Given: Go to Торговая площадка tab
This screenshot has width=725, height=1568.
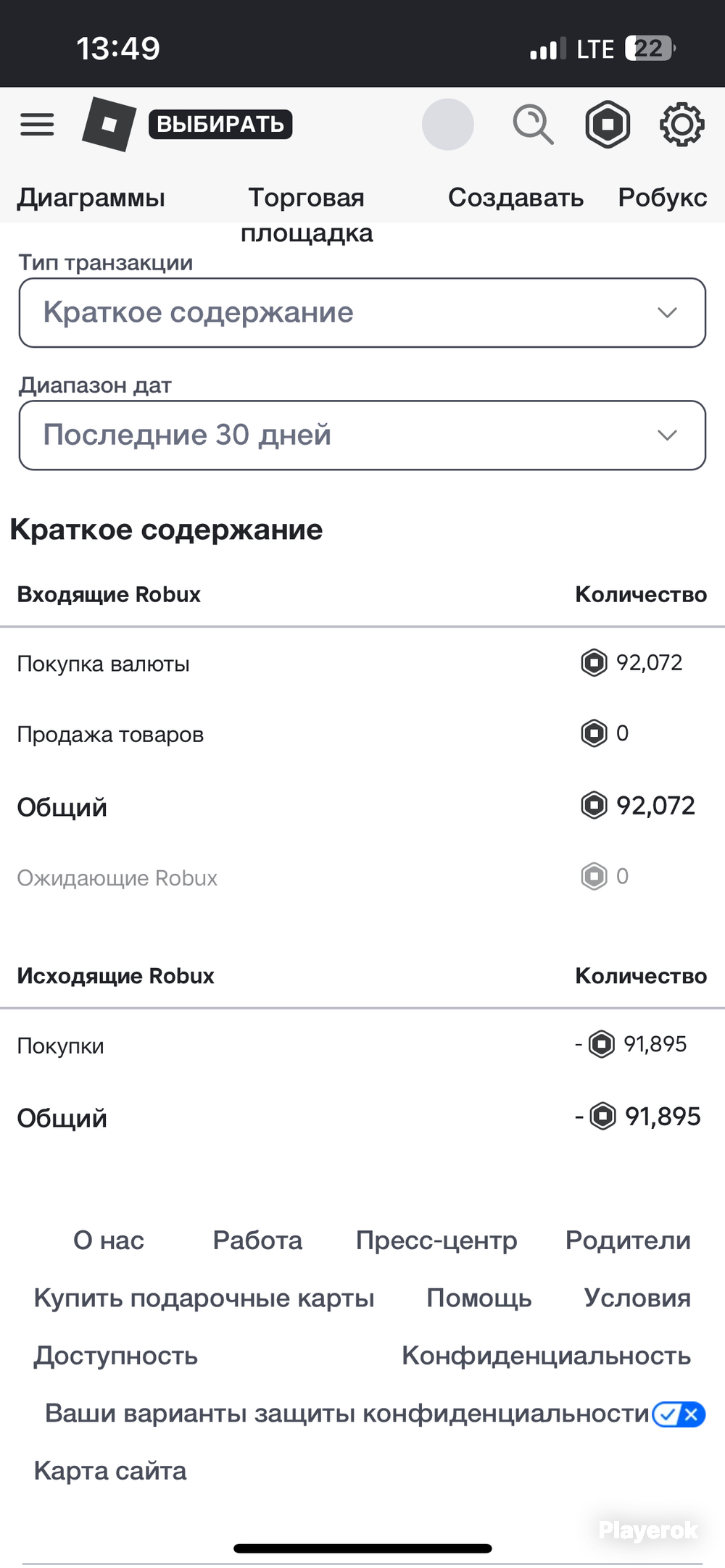Looking at the screenshot, I should [x=307, y=215].
